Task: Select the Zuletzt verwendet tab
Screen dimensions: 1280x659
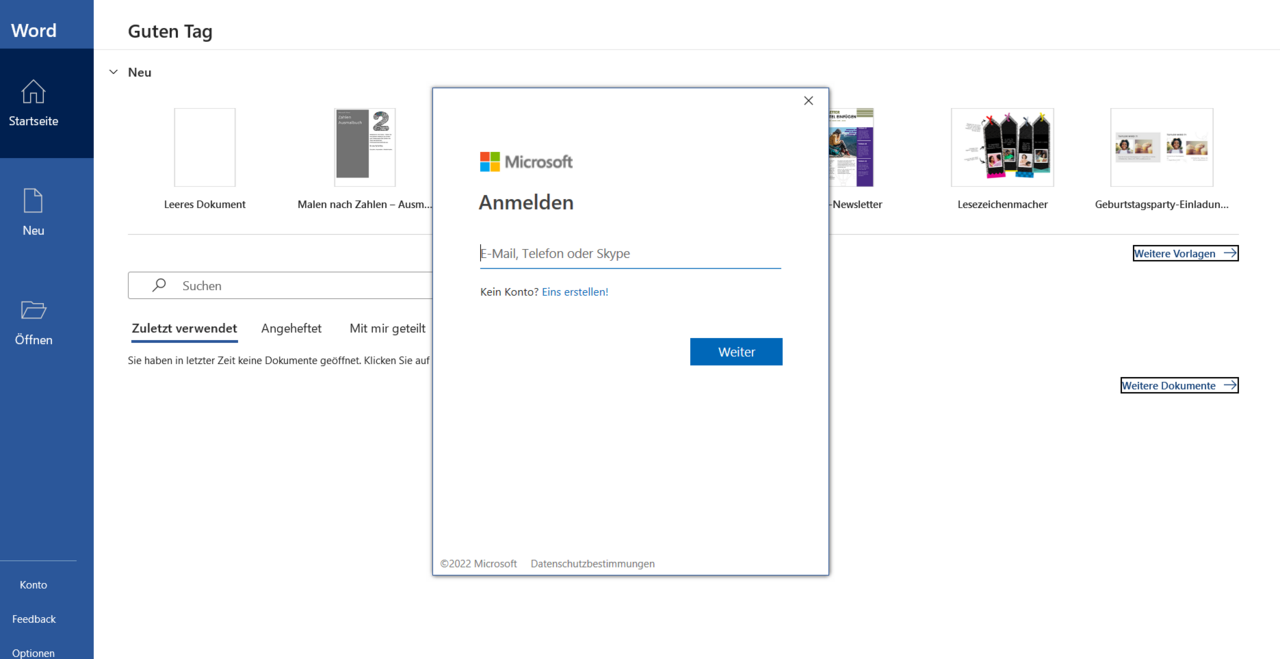Action: tap(184, 328)
